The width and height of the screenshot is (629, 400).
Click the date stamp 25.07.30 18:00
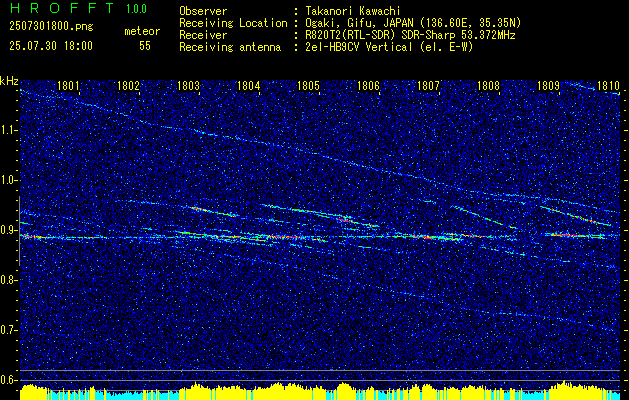point(51,46)
